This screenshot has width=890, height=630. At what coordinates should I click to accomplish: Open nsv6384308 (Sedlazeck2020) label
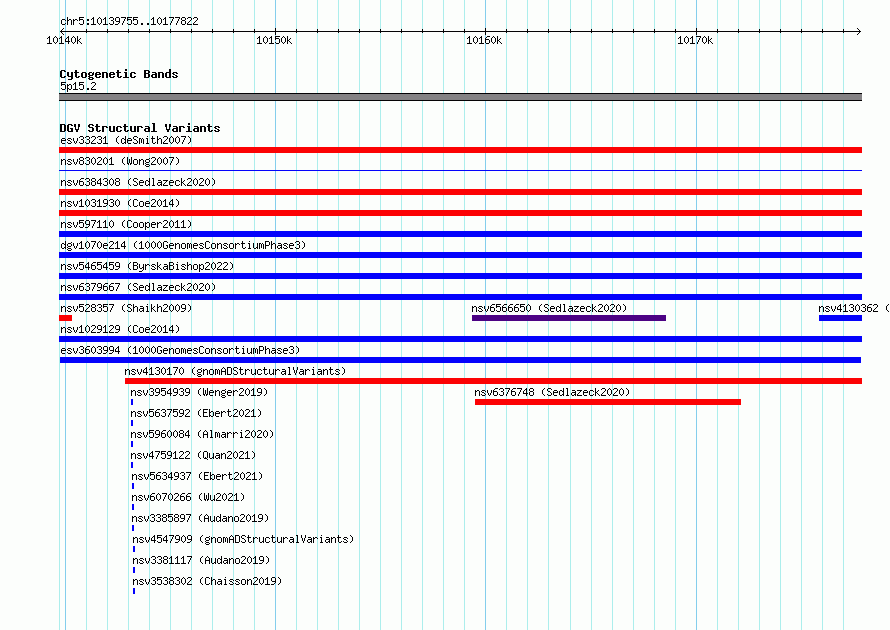click(x=138, y=182)
